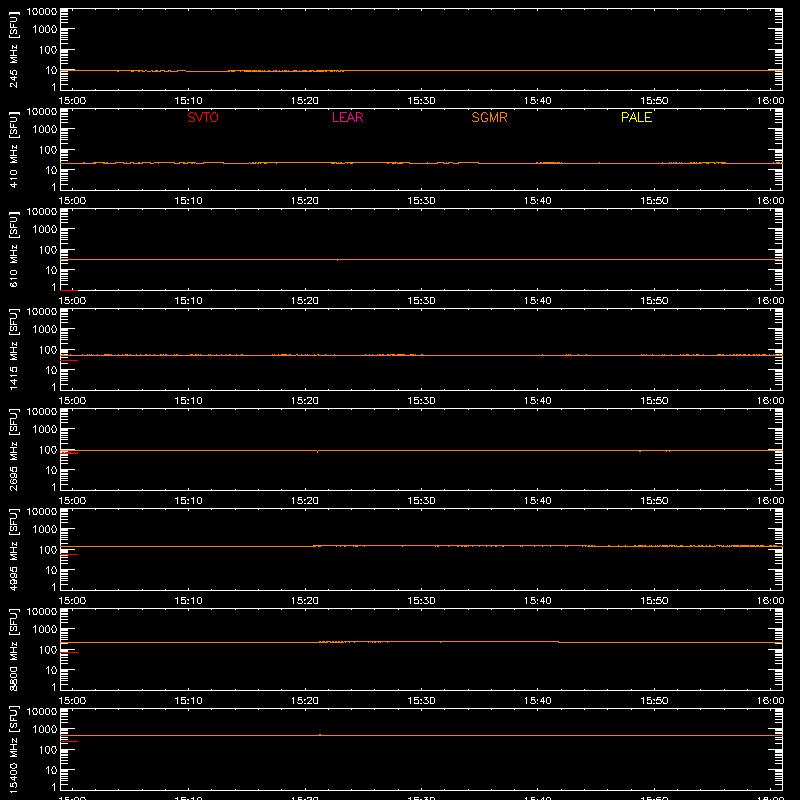This screenshot has height=800, width=800.
Task: Click the 1000 tick value on 15400 MHz axis
Action: point(45,730)
